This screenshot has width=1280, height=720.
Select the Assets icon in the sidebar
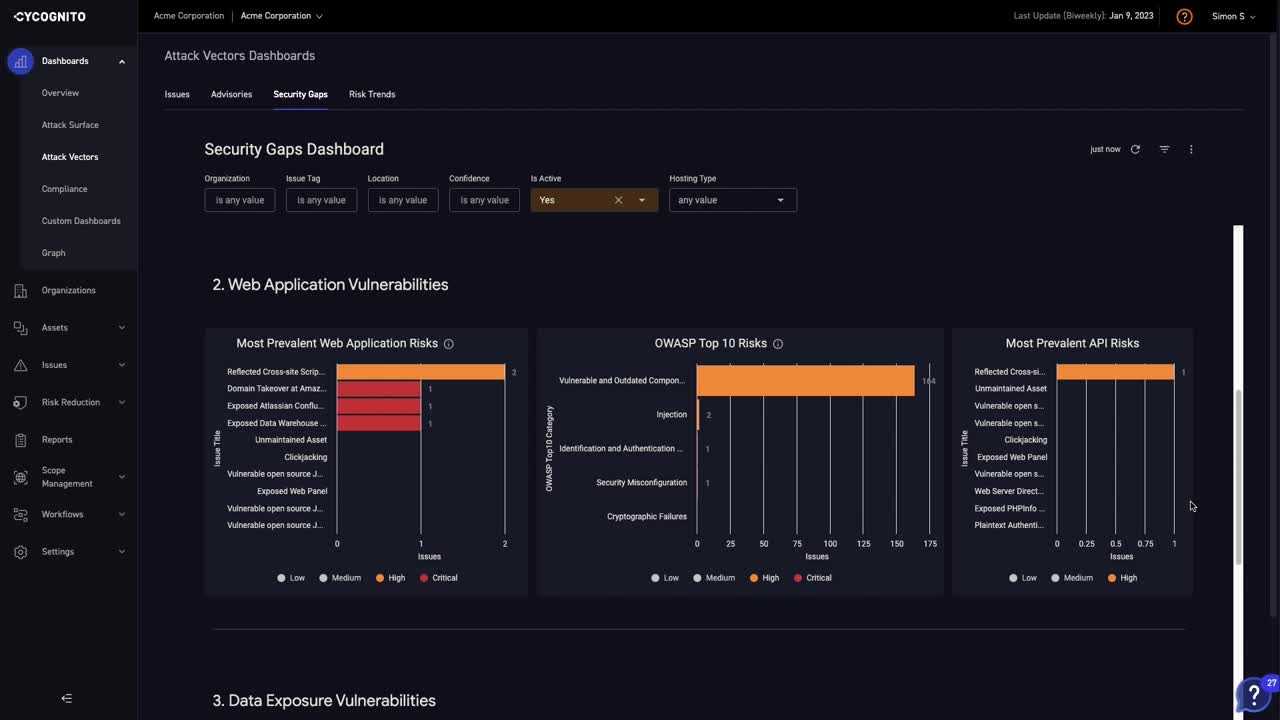coord(20,327)
